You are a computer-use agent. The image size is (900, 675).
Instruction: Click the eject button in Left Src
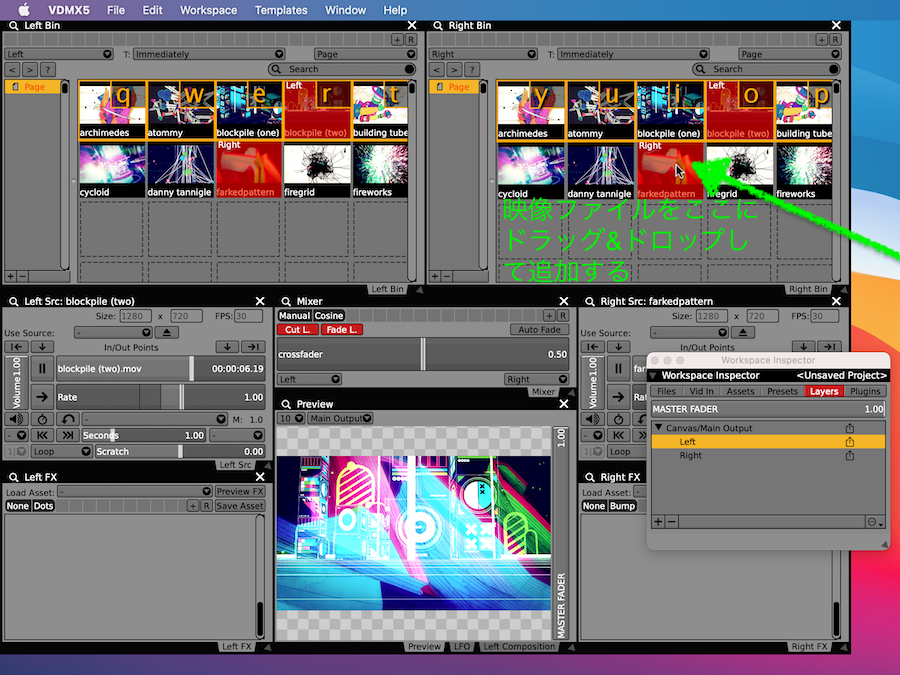[166, 332]
